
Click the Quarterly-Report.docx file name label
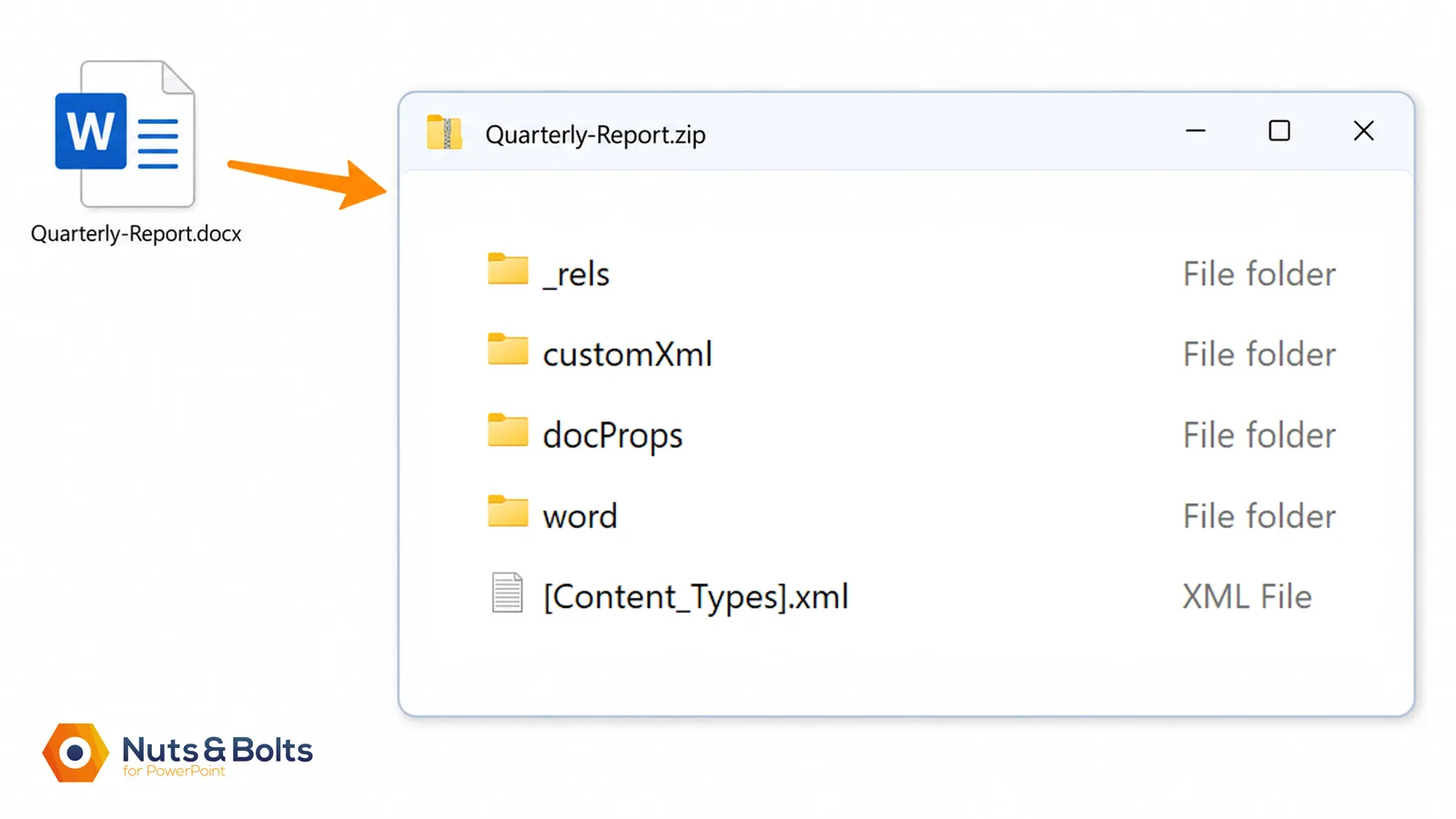point(136,234)
